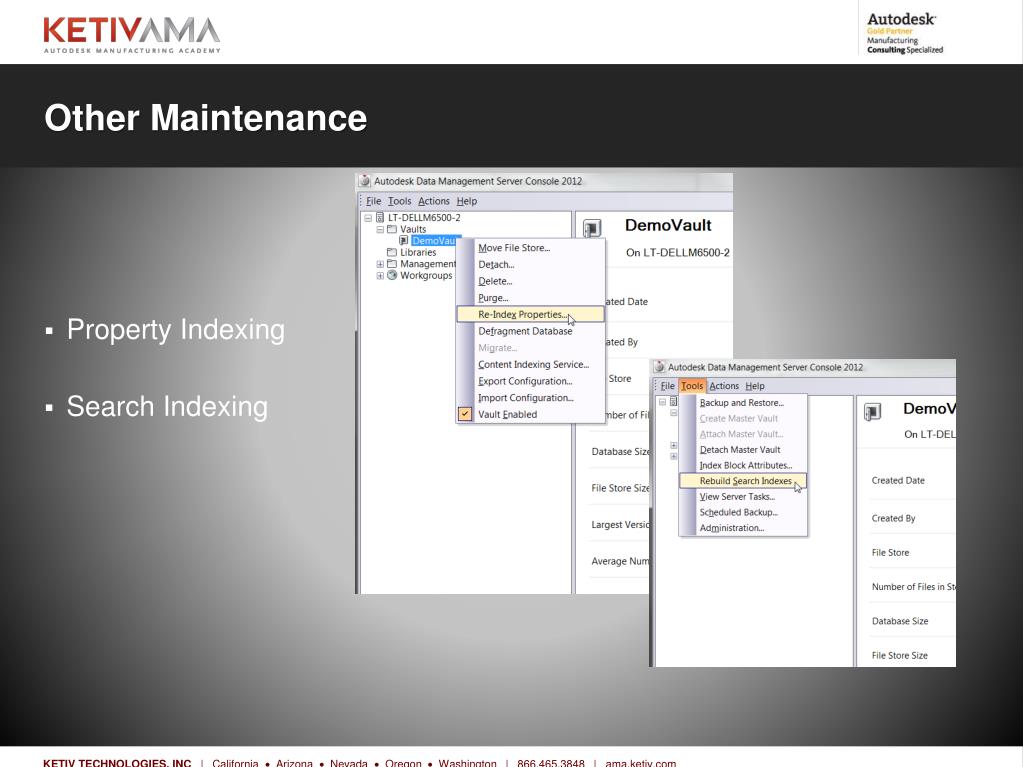The width and height of the screenshot is (1023, 767).
Task: Select Workgroups tree item
Action: coord(426,275)
